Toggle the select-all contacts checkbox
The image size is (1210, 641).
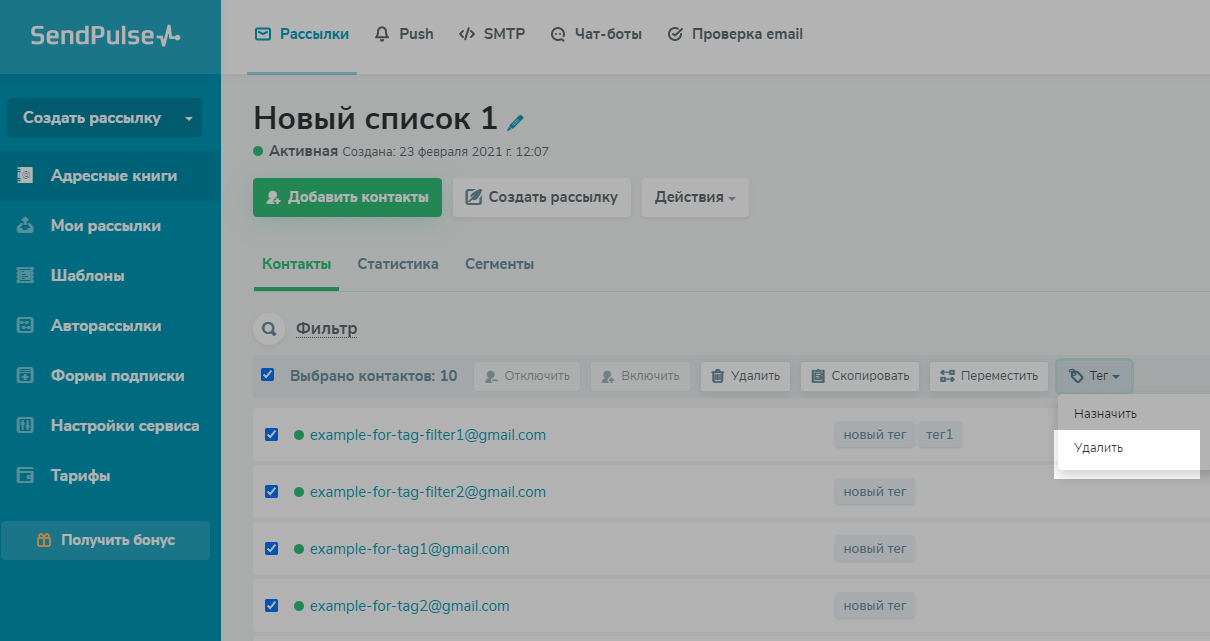[267, 375]
